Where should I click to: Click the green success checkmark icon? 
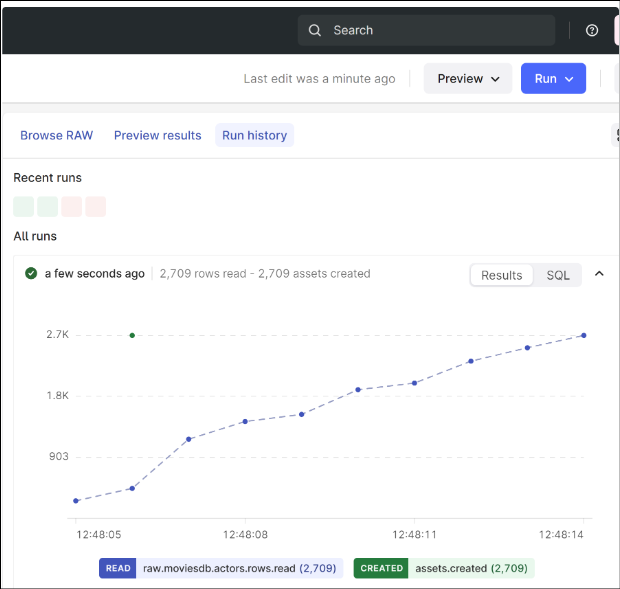pyautogui.click(x=31, y=273)
